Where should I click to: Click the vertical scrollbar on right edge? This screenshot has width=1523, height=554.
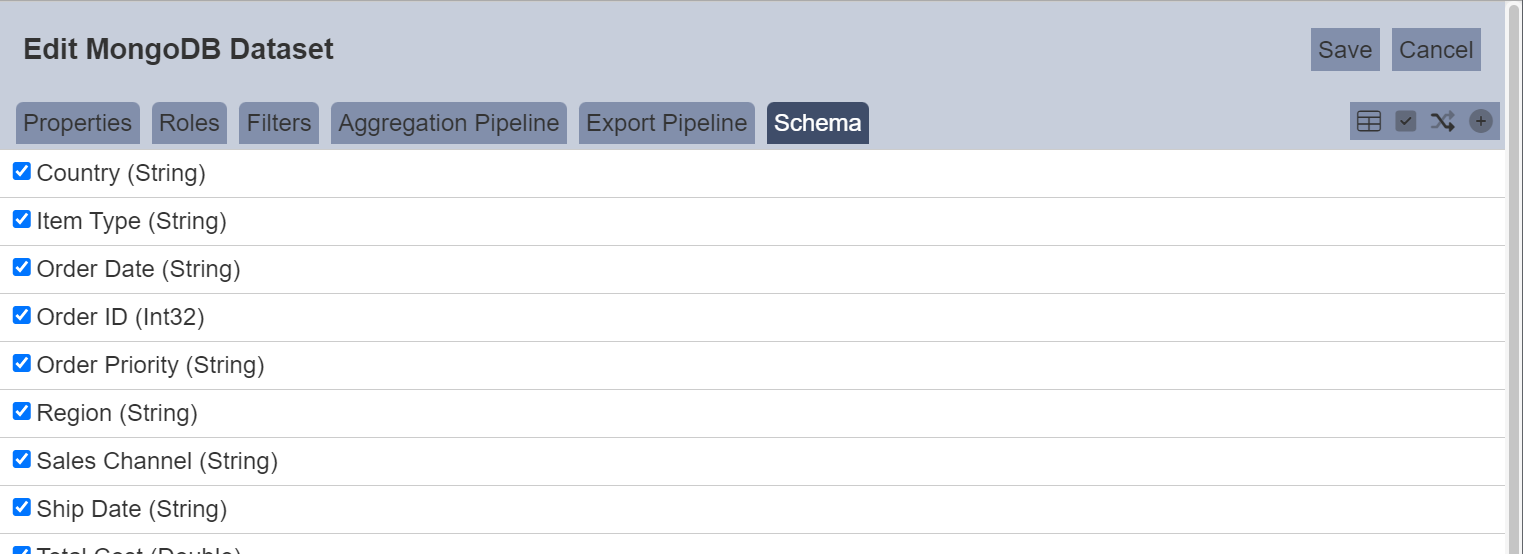click(x=1514, y=277)
